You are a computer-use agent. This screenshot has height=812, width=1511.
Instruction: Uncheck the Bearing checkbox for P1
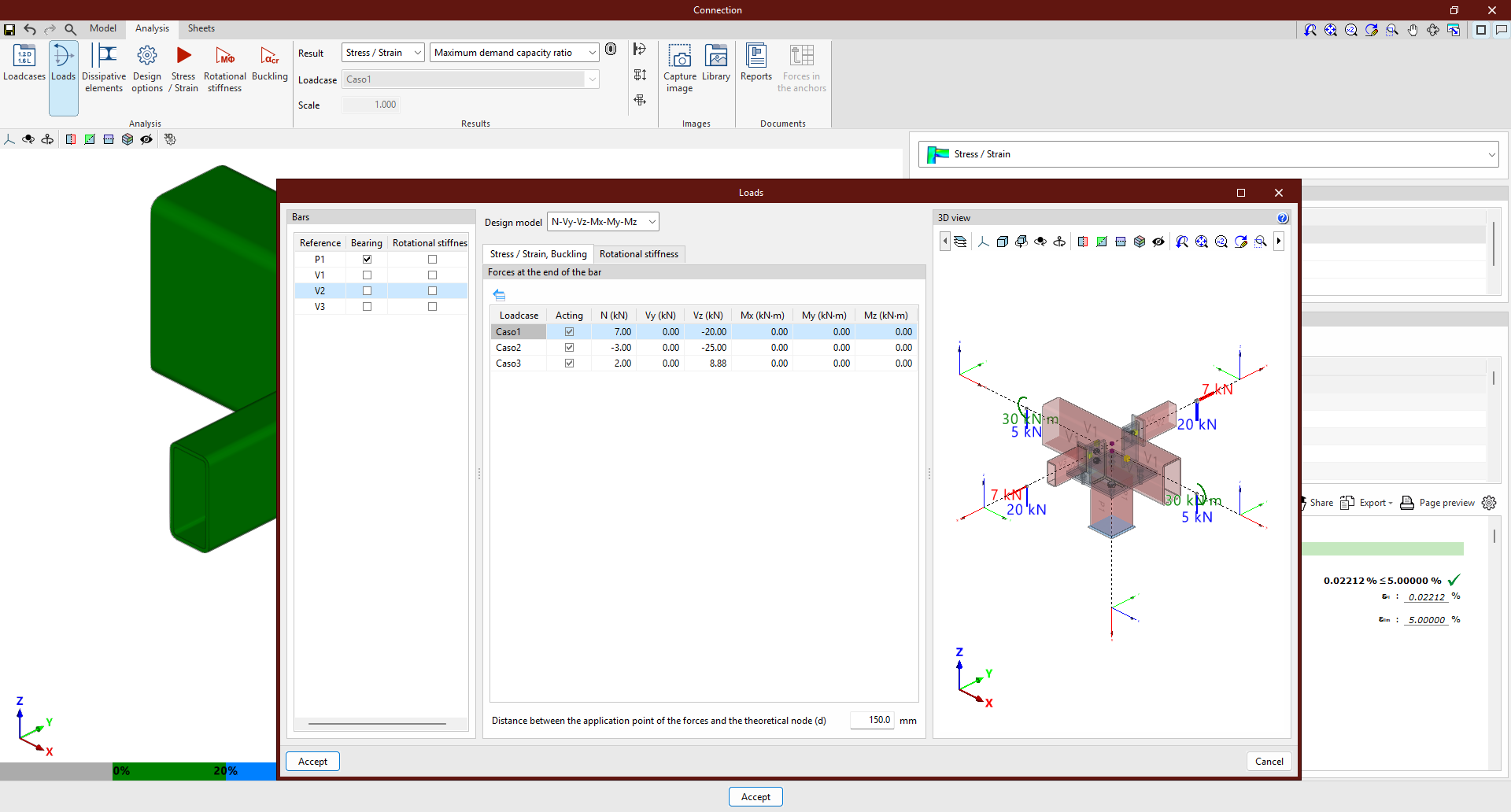click(367, 260)
